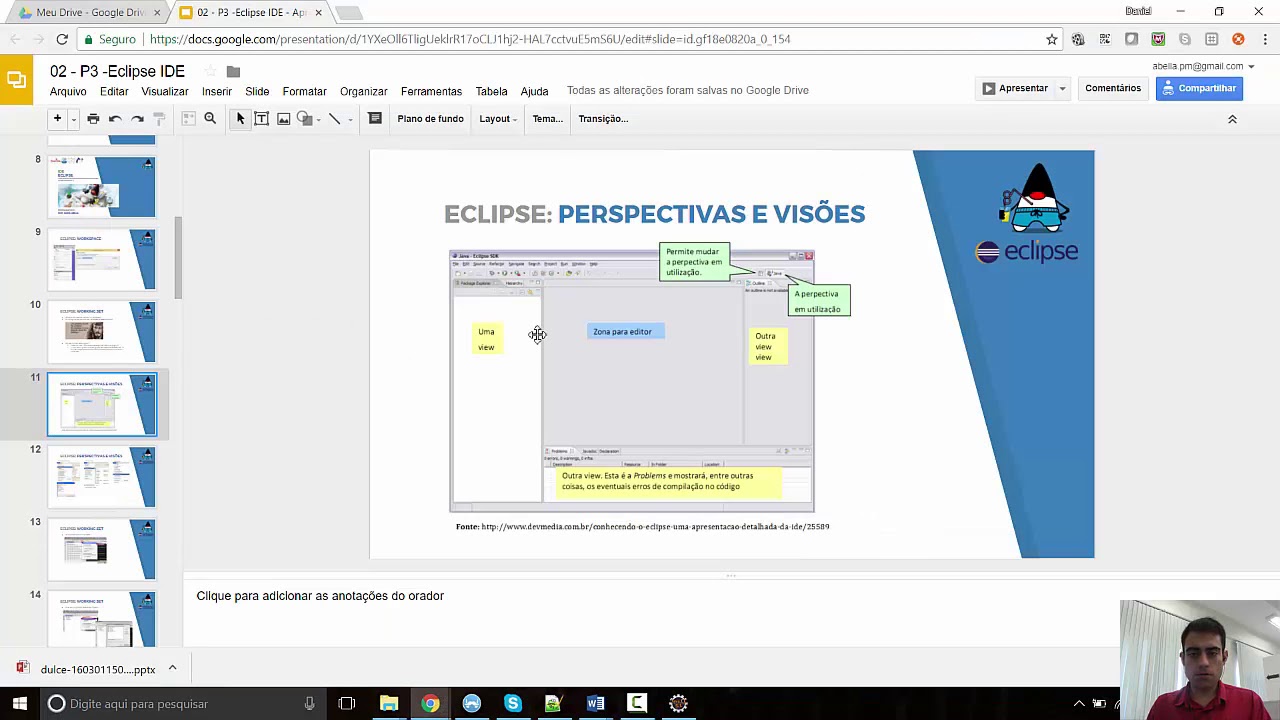Click the zoom magnifier tool
This screenshot has height=720, width=1280.
pos(210,118)
